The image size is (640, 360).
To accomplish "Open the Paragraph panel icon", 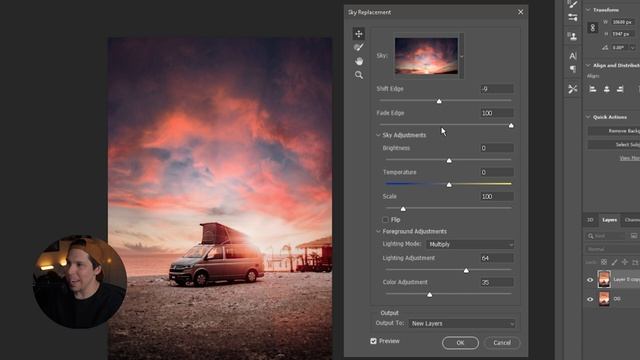I will pyautogui.click(x=573, y=69).
